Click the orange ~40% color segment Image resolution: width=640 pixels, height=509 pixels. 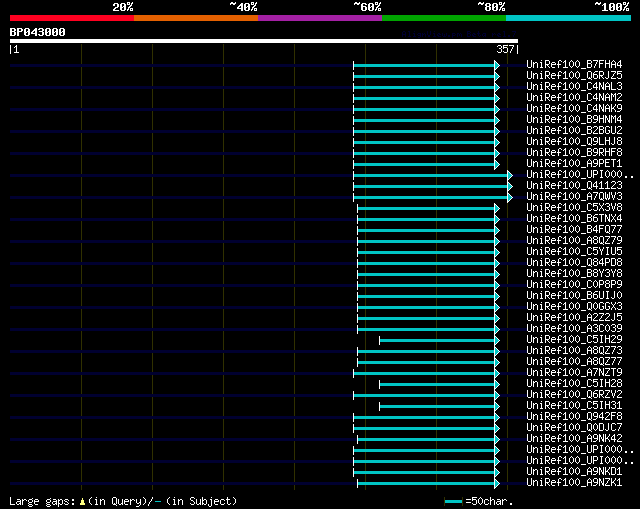tap(196, 18)
